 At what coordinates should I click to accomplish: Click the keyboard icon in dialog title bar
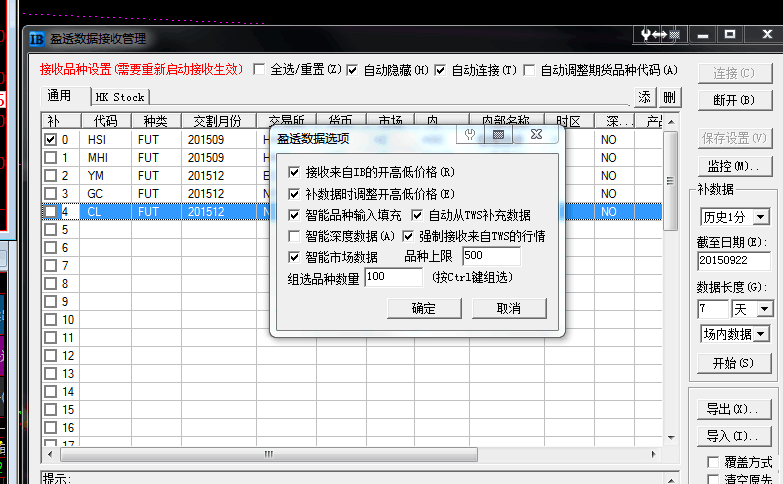[497, 134]
